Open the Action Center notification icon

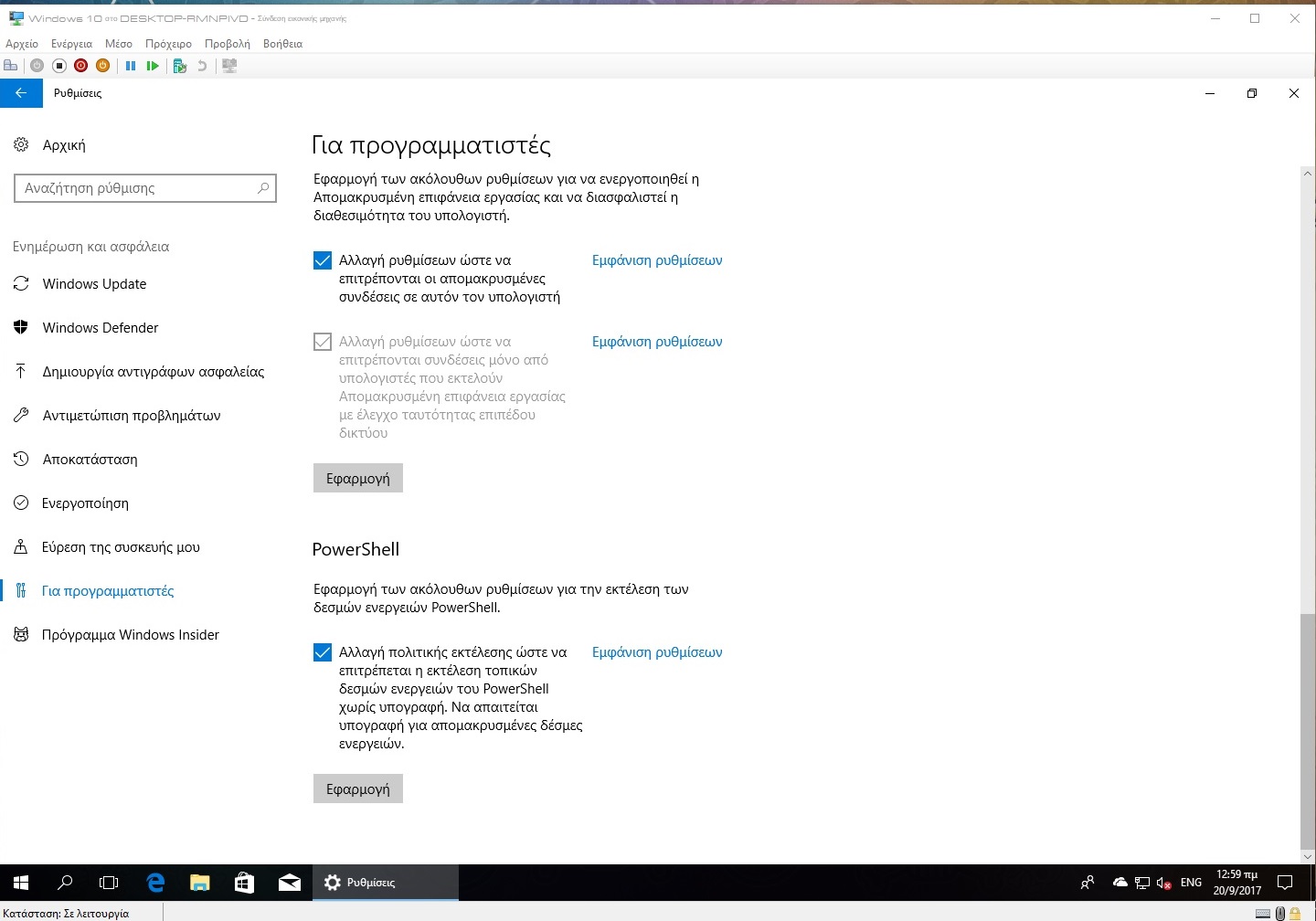[x=1285, y=883]
